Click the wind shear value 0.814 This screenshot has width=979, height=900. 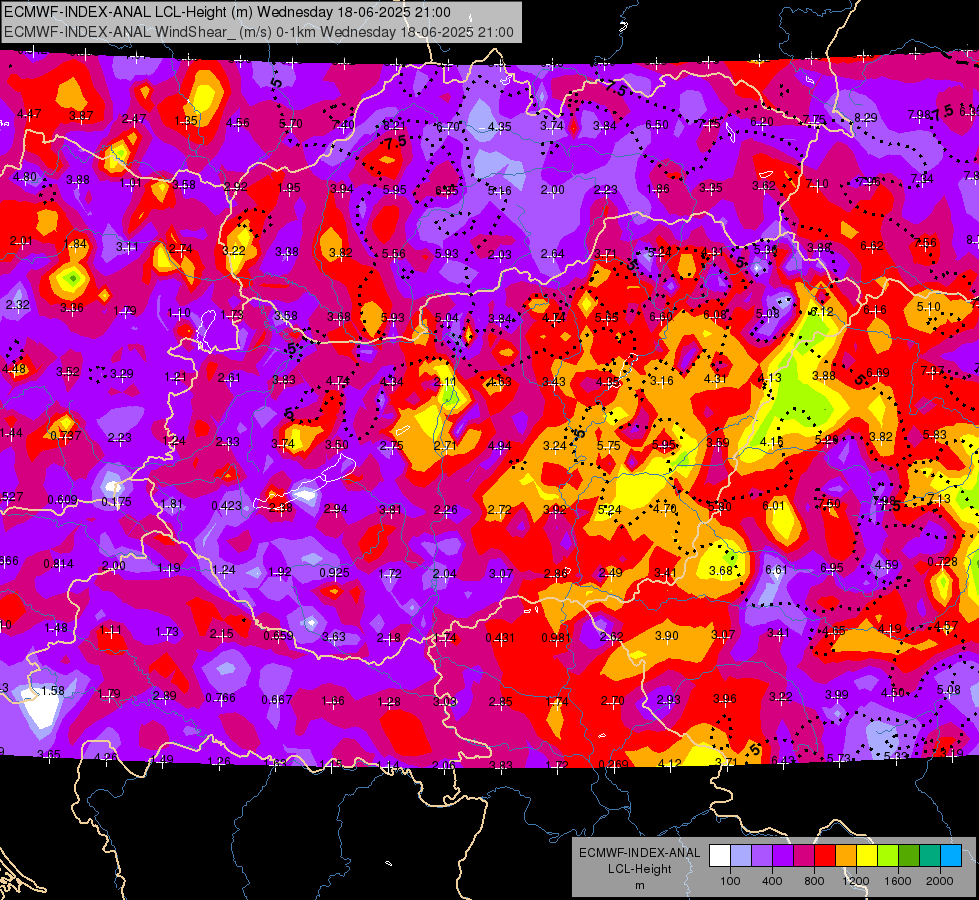(58, 563)
